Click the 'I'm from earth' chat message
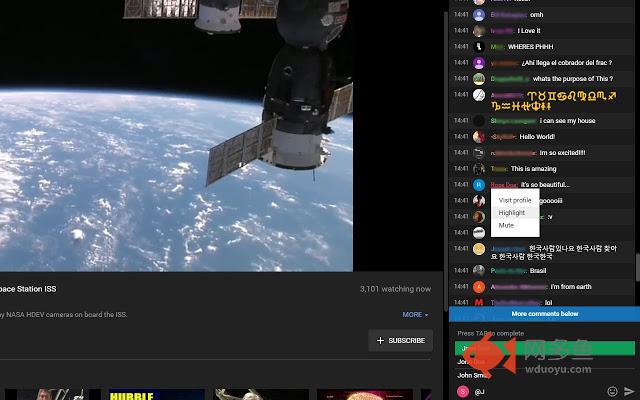The width and height of the screenshot is (640, 400). [571, 287]
